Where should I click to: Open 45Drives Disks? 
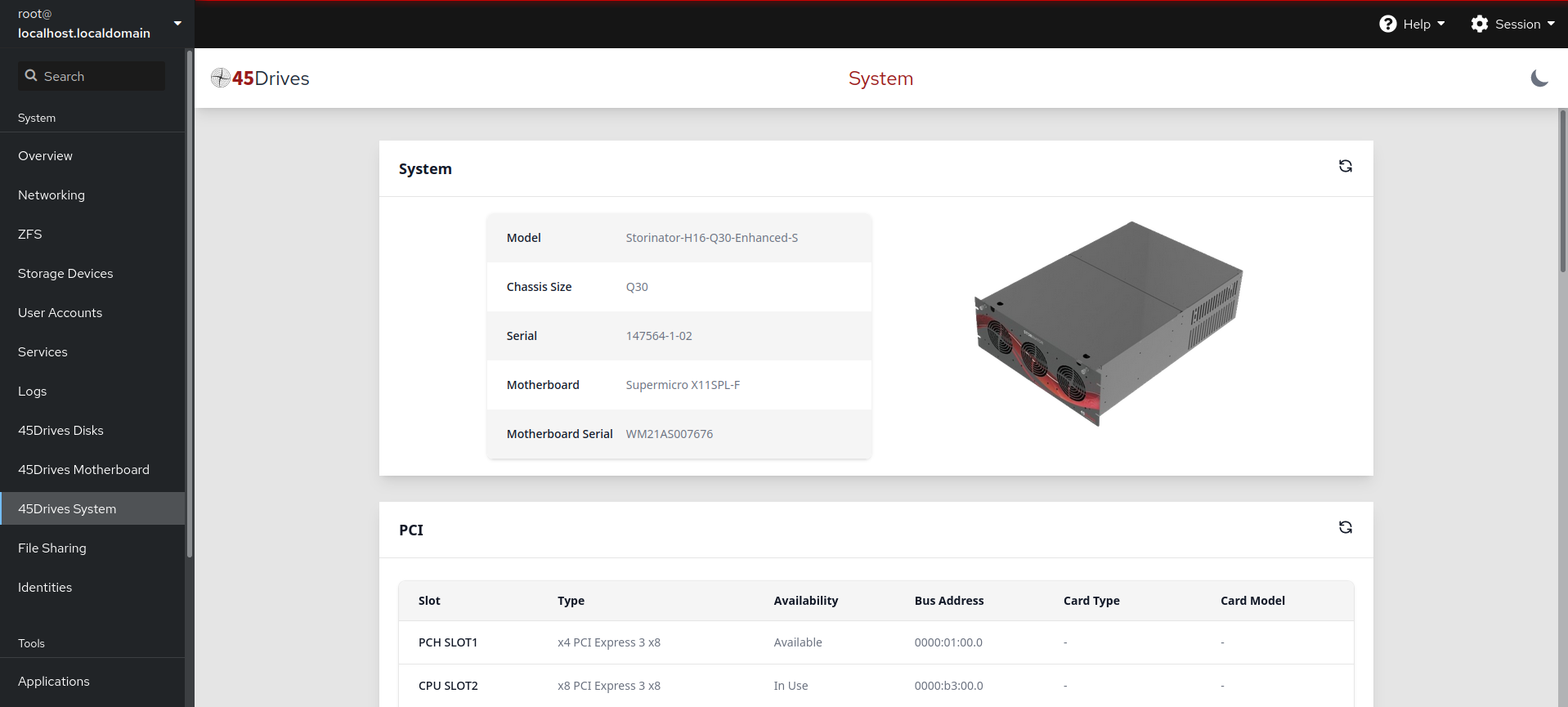coord(92,431)
